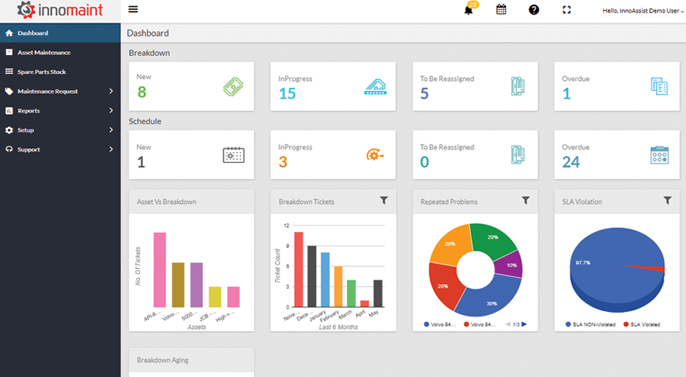Click the green Breakdown New ticket icon
686x377 pixels.
233,87
